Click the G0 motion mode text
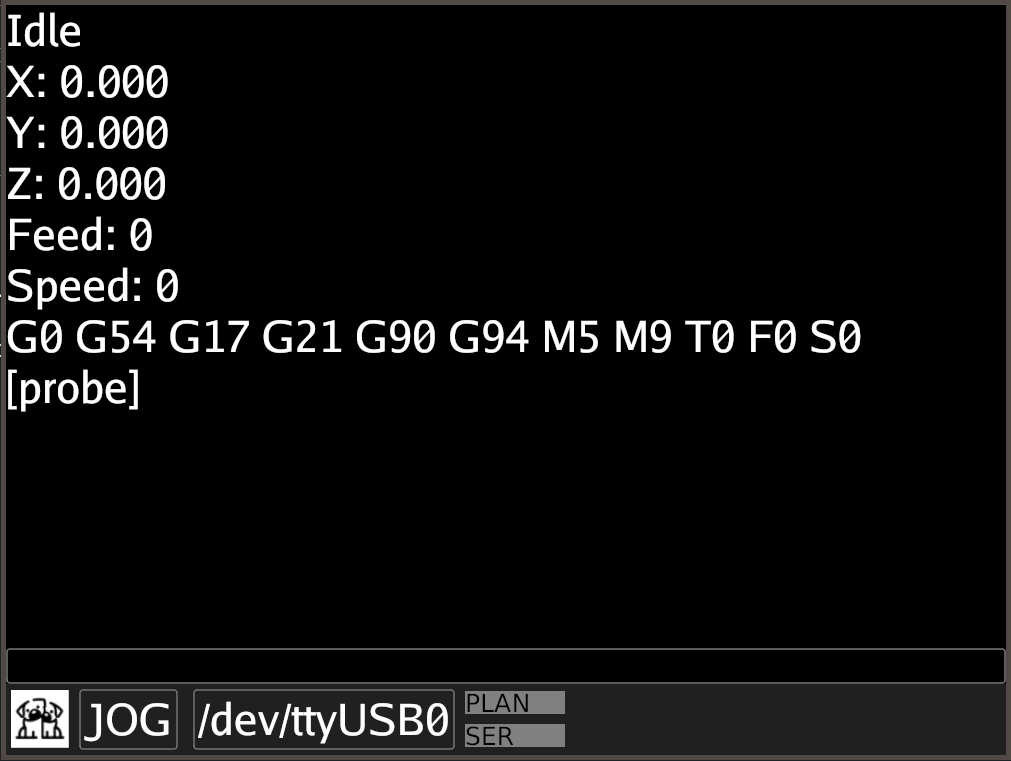The width and height of the screenshot is (1011, 761). [35, 337]
